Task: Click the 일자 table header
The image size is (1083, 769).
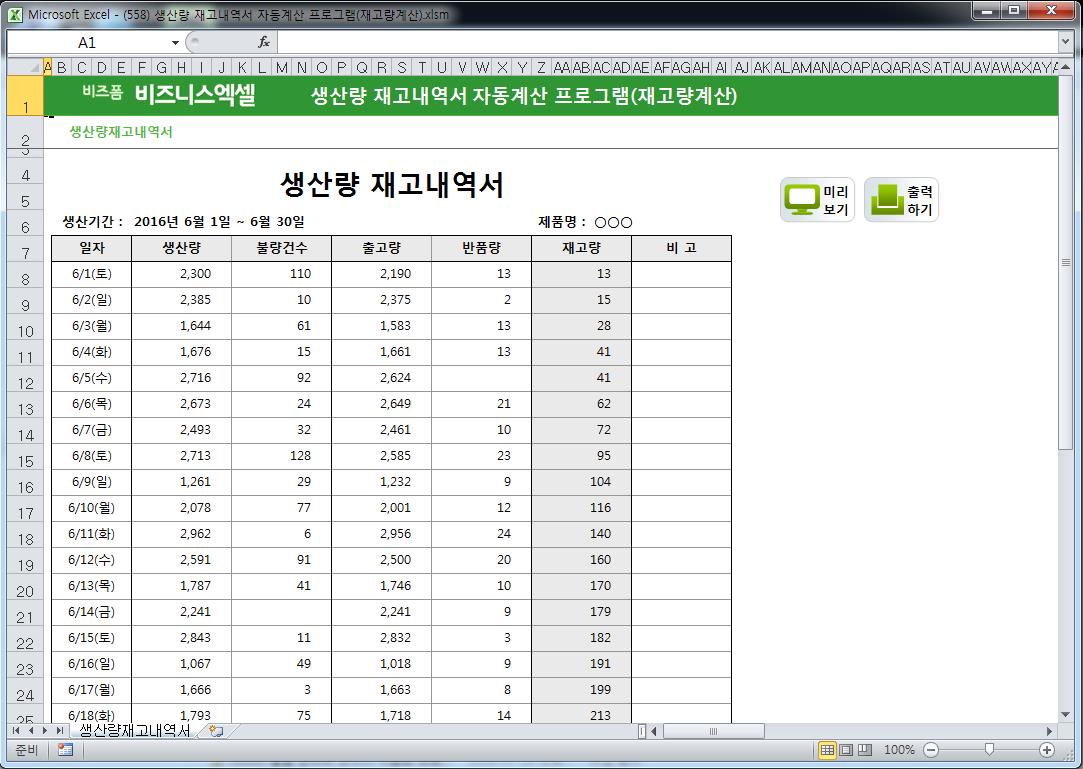Action: point(92,248)
